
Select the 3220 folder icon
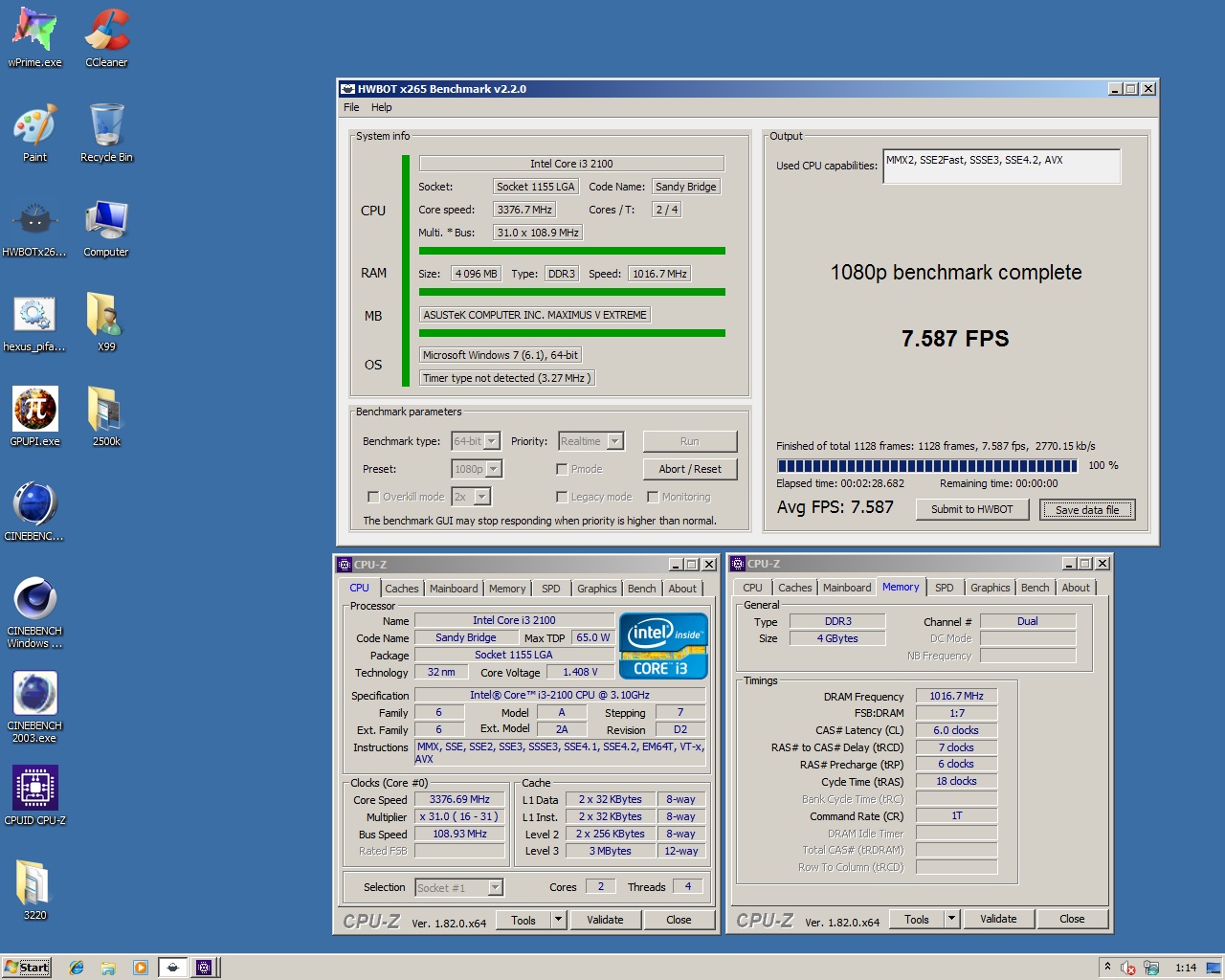[34, 890]
